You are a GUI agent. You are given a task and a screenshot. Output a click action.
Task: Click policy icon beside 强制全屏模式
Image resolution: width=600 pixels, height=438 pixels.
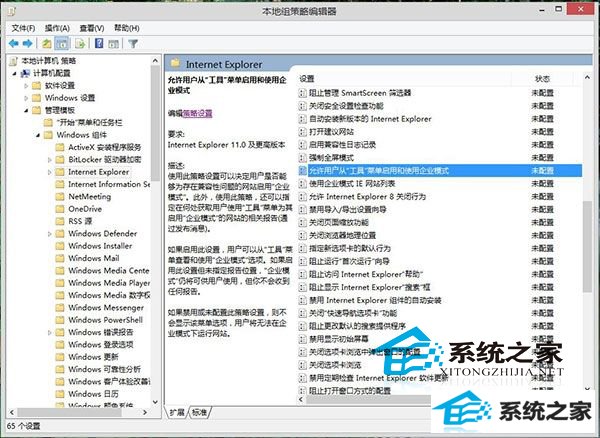302,158
